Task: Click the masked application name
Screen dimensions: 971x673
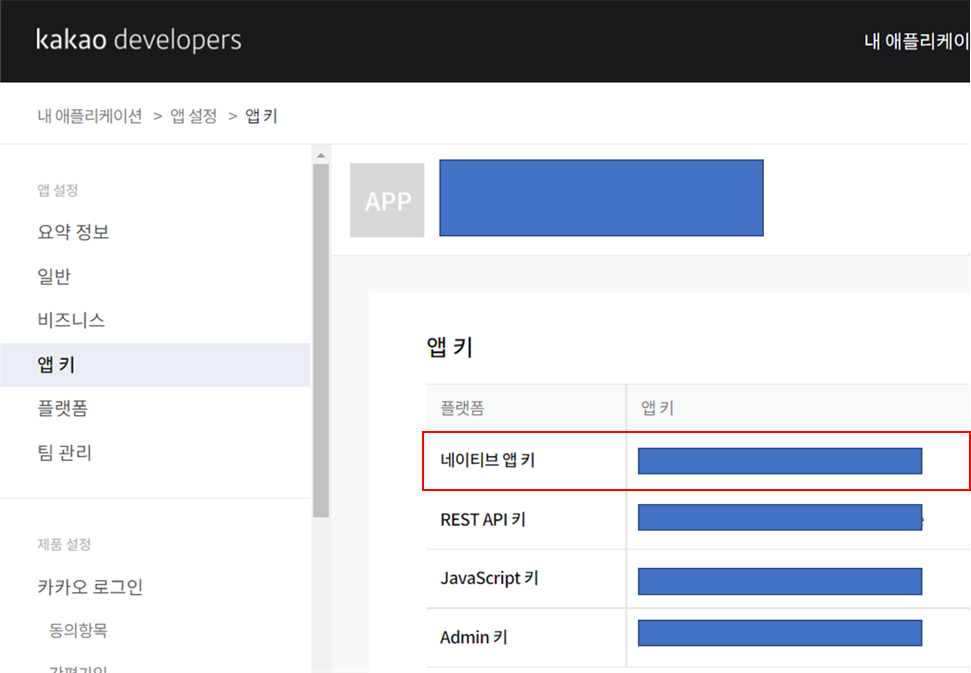Action: (x=601, y=198)
